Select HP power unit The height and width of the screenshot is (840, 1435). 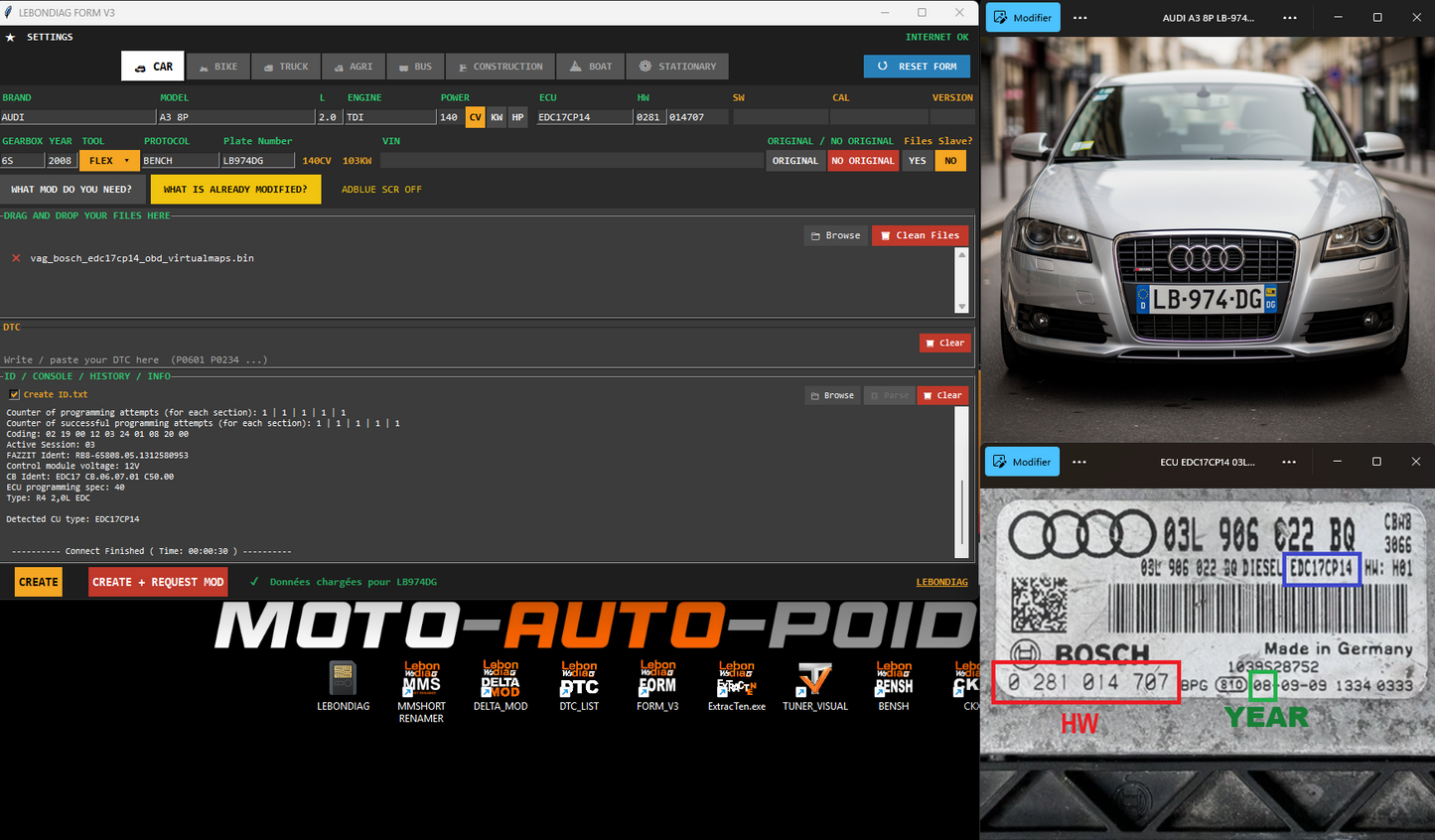pos(517,117)
